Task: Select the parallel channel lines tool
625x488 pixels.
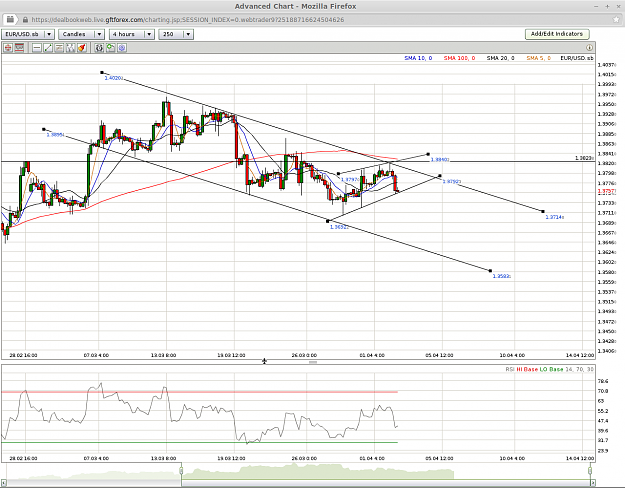Action: pyautogui.click(x=59, y=48)
